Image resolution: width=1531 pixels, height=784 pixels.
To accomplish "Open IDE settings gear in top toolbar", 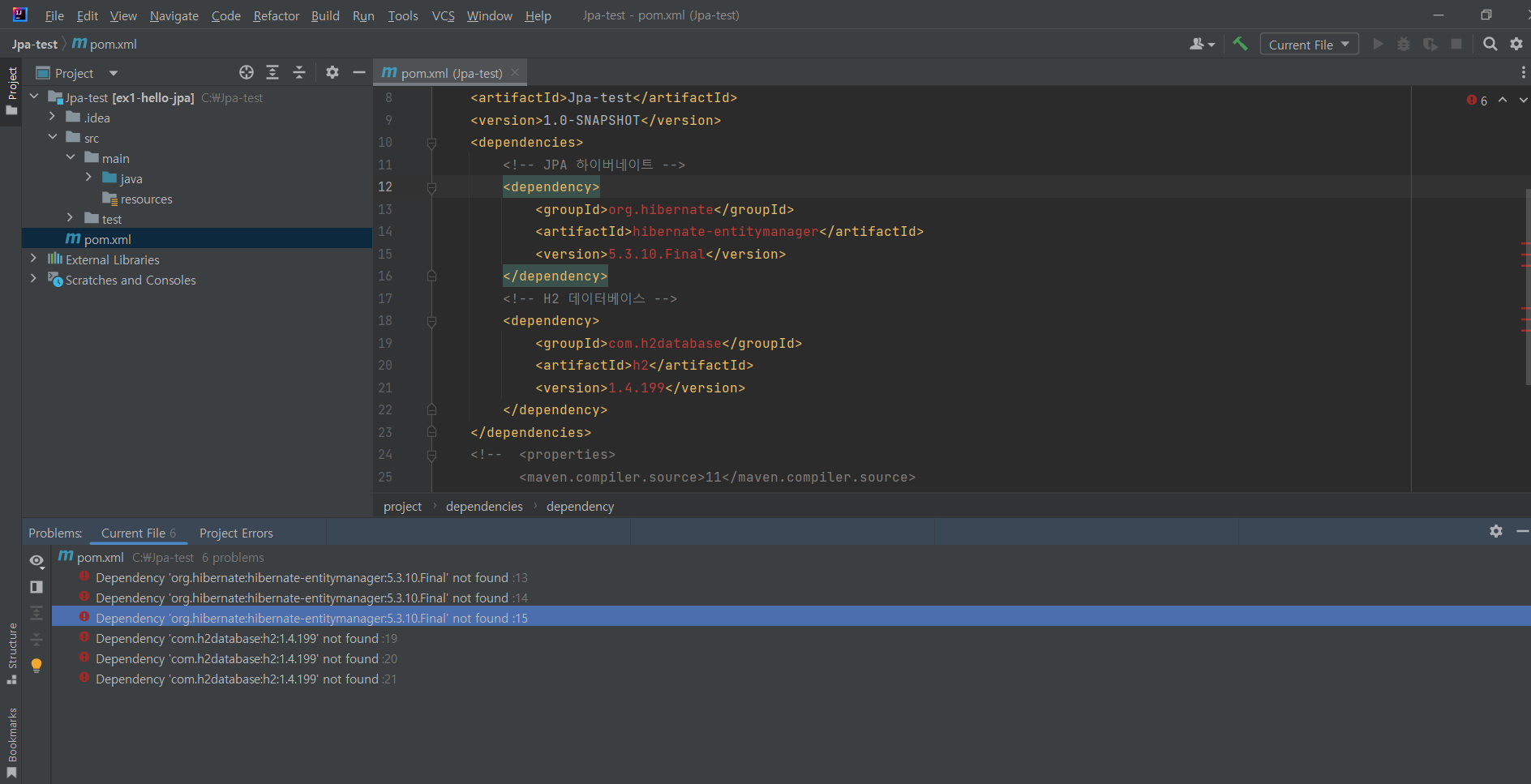I will coord(1516,44).
